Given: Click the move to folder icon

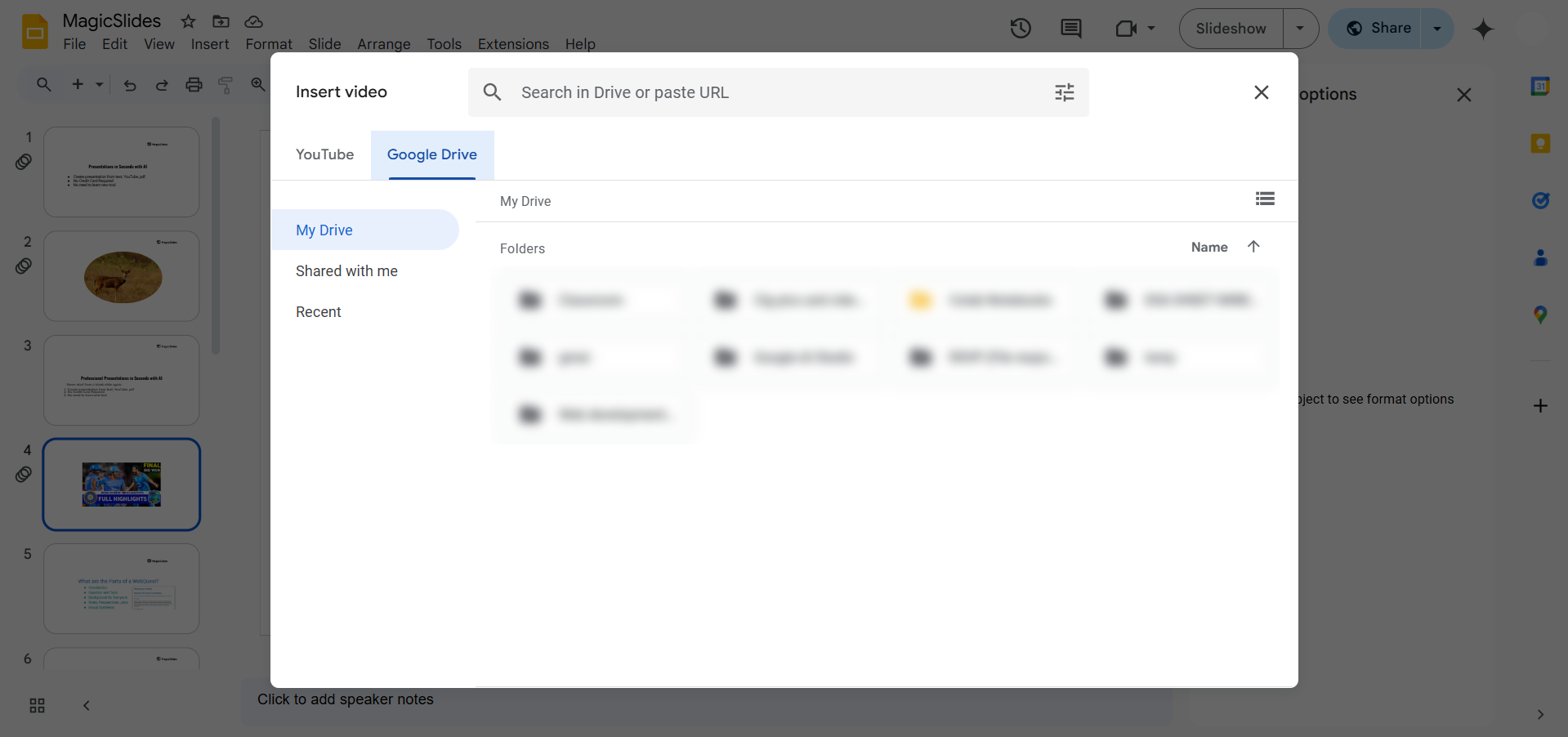Looking at the screenshot, I should (x=221, y=21).
